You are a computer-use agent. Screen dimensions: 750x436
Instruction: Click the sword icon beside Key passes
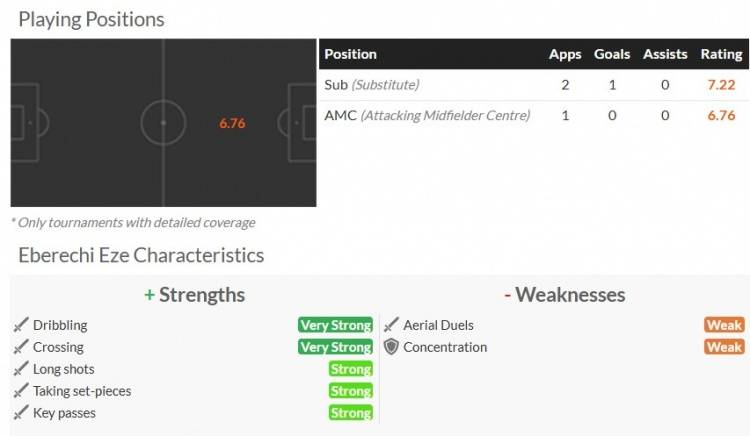(x=20, y=413)
